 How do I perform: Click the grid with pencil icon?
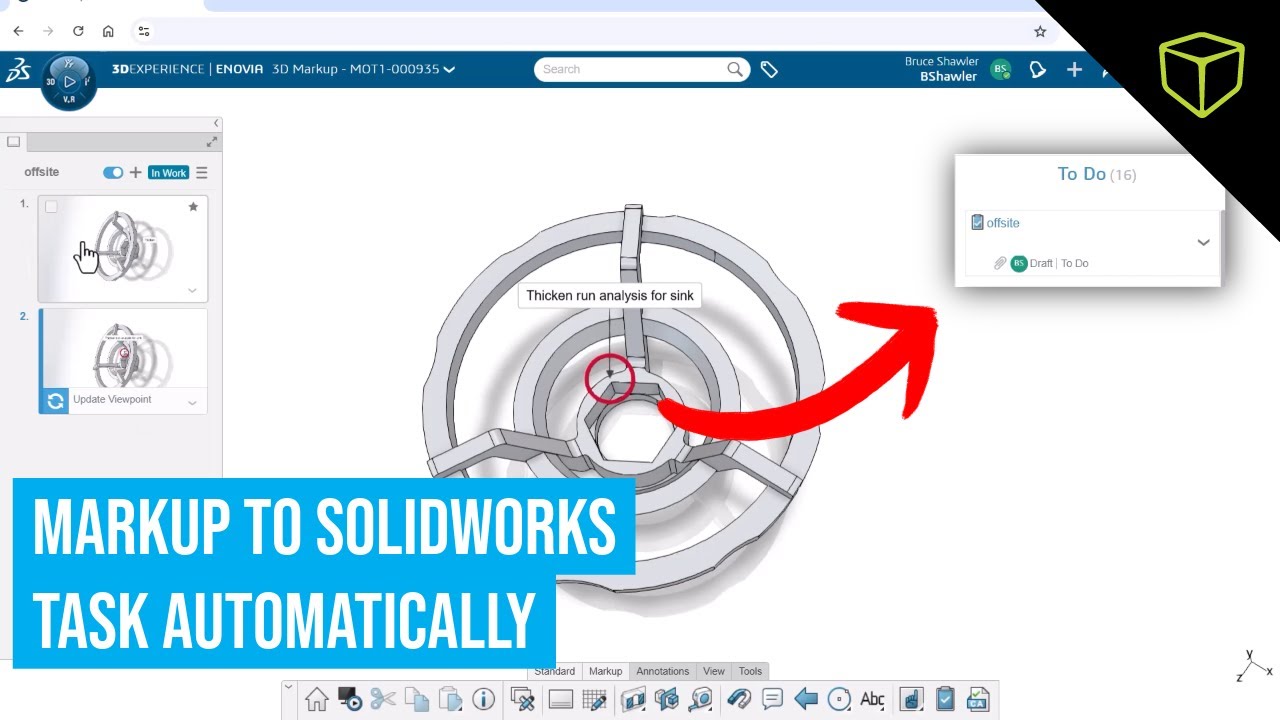pyautogui.click(x=595, y=699)
